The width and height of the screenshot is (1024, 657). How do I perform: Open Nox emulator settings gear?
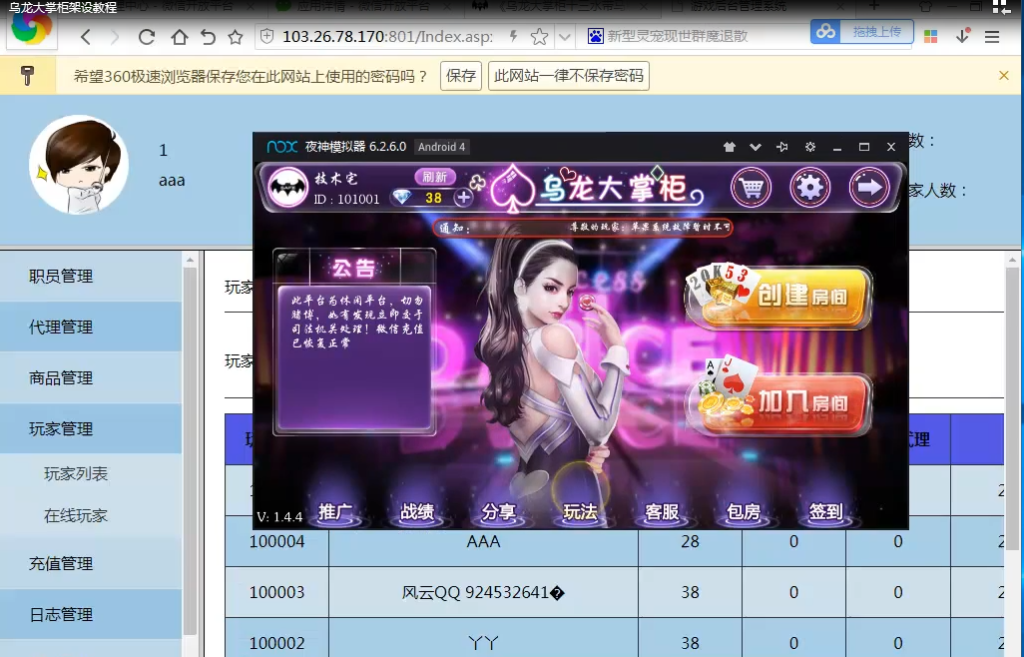[x=809, y=147]
